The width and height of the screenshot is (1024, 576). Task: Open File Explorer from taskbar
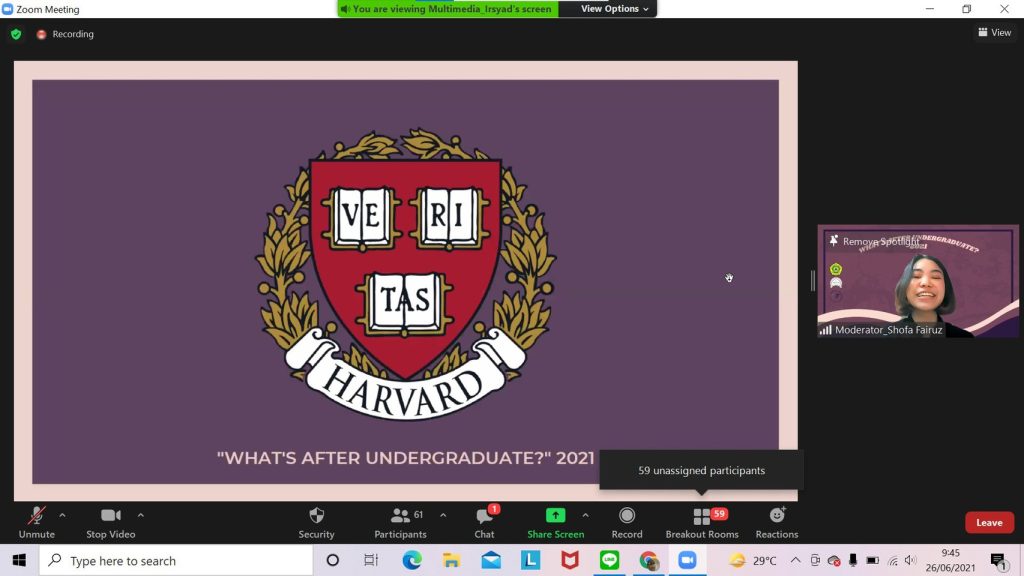pos(451,560)
